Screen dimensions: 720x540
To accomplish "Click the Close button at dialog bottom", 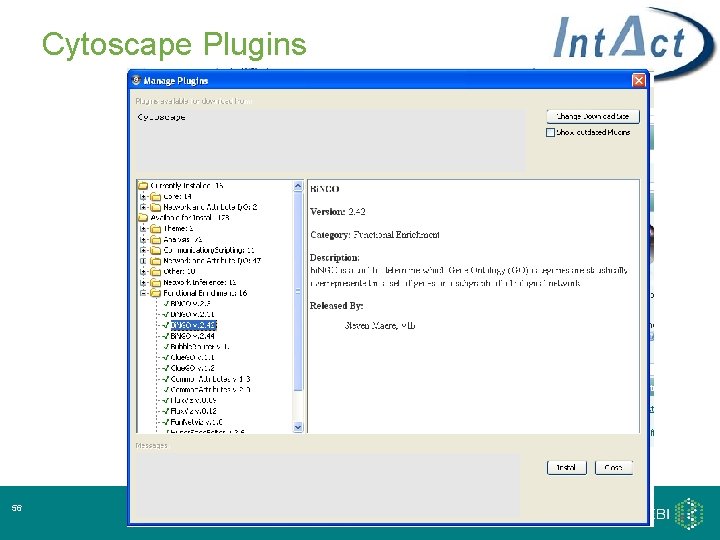I will (614, 467).
